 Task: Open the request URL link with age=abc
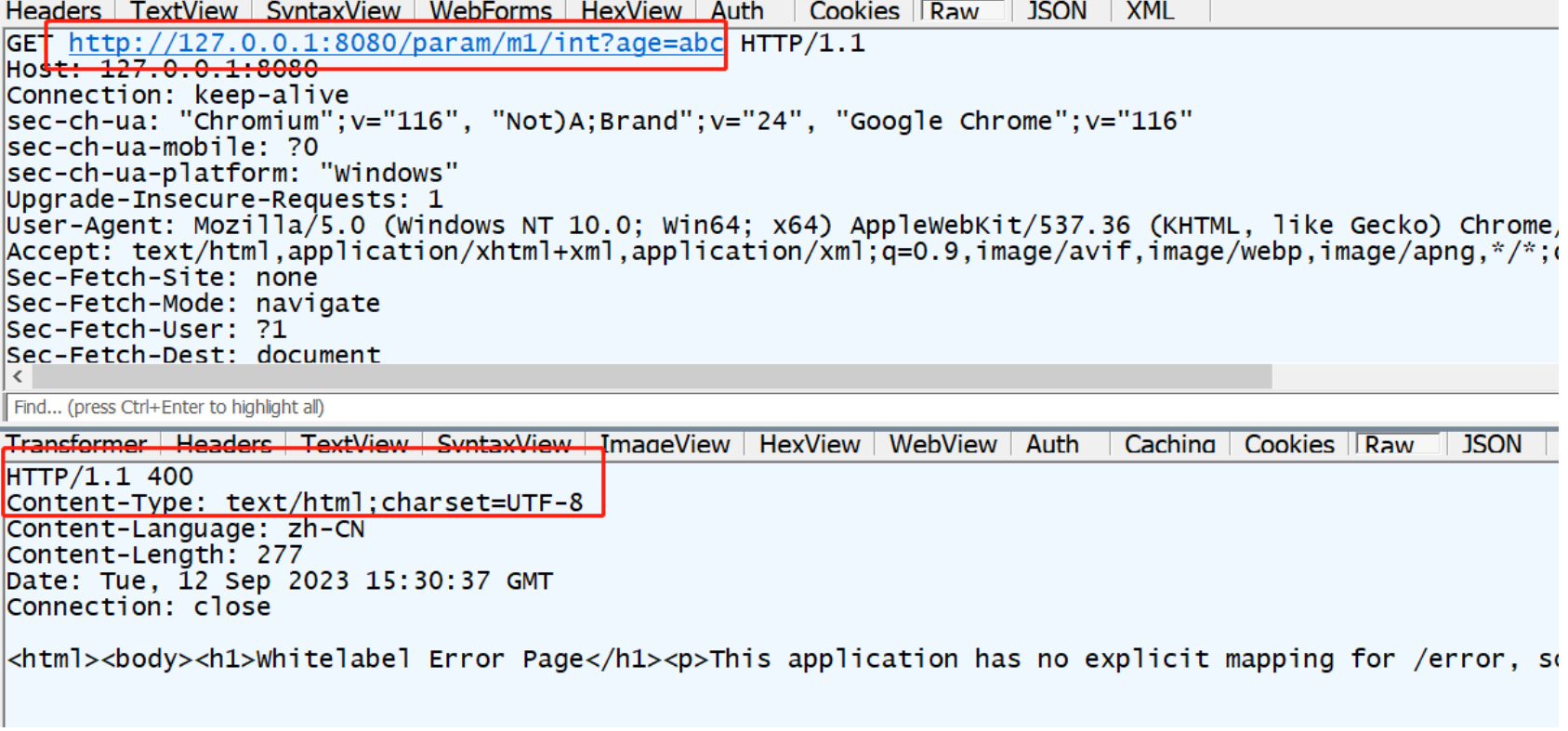[396, 43]
